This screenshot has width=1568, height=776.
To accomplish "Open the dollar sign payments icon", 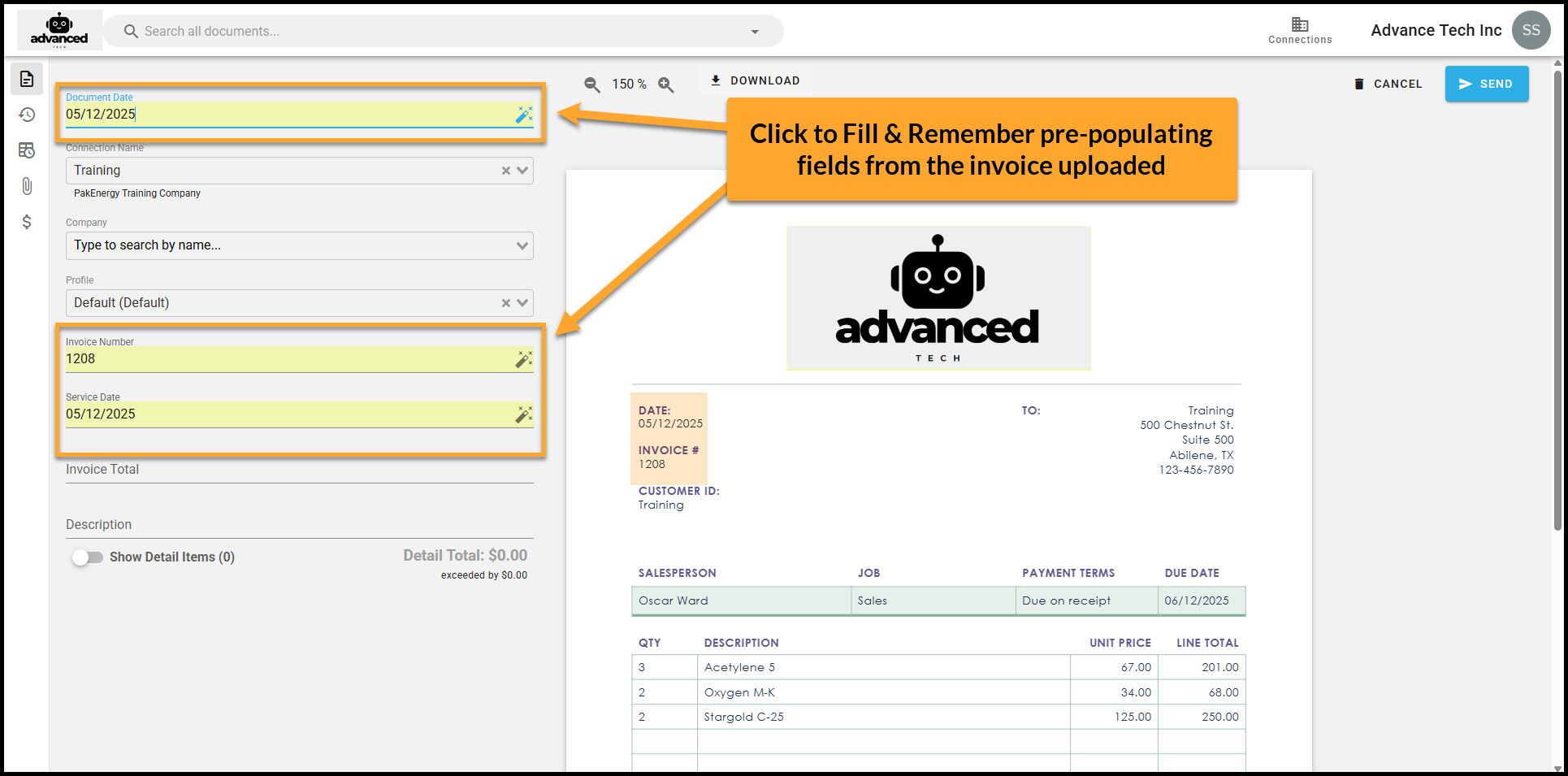I will tap(27, 222).
